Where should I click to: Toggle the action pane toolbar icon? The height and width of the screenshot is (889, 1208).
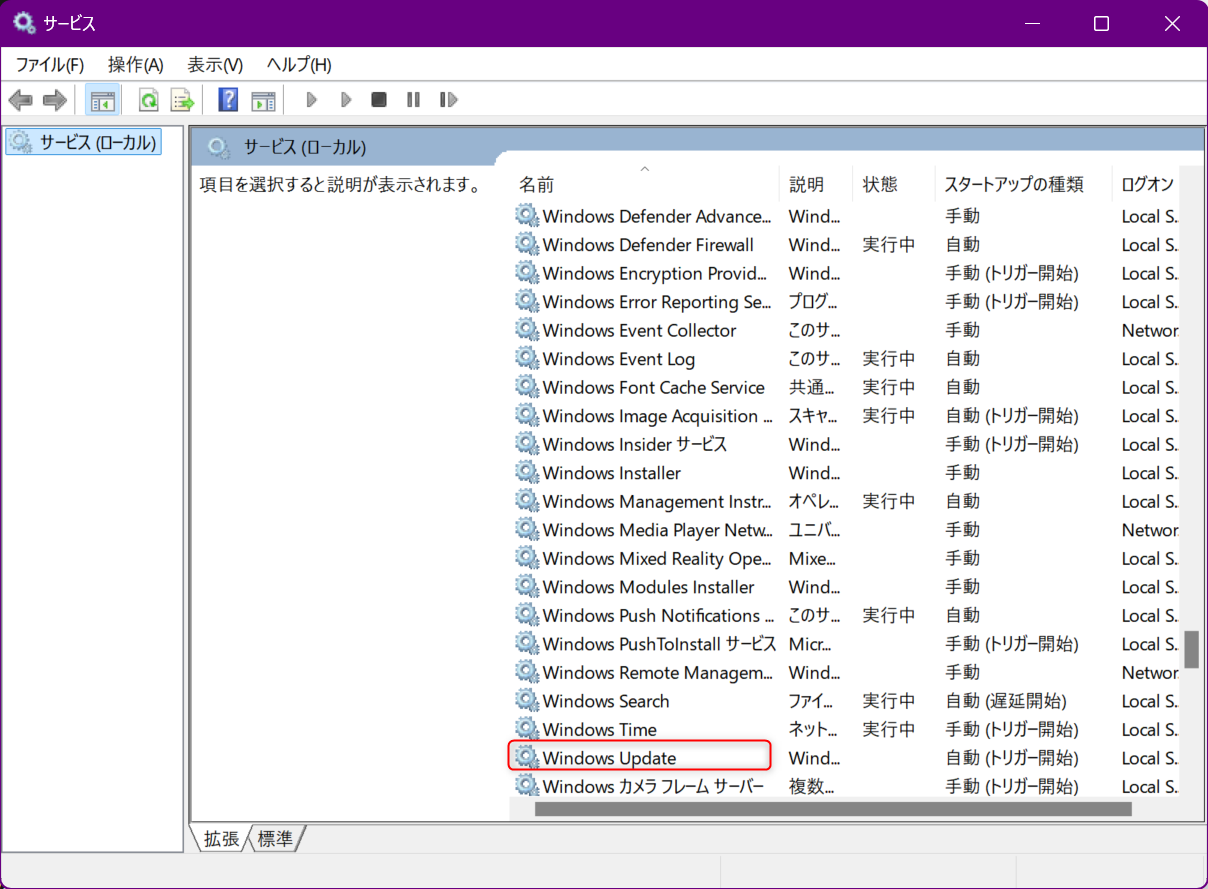(263, 100)
